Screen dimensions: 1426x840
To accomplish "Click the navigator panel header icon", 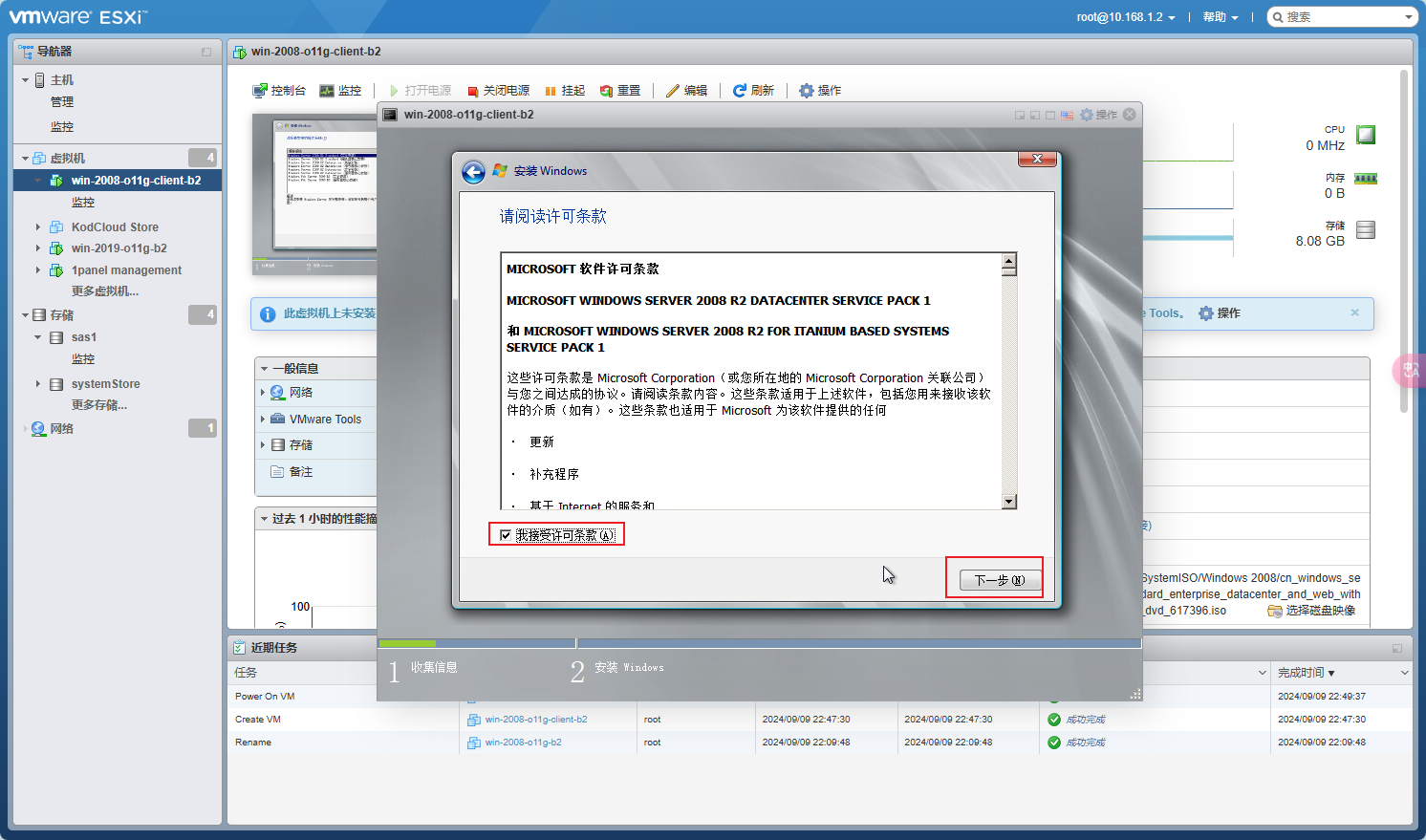I will coord(26,52).
